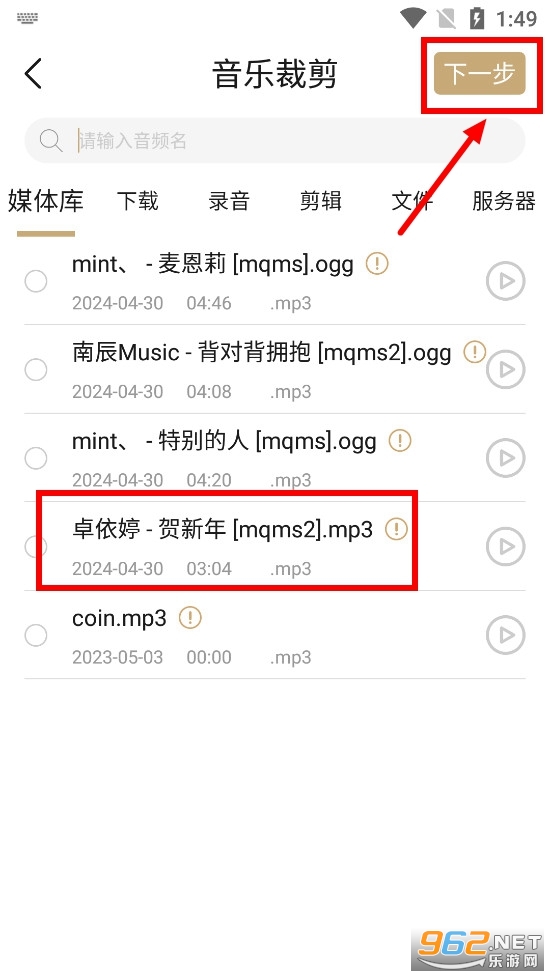Open info icon beside 特别的人 track
550x977 pixels.
tap(400, 441)
